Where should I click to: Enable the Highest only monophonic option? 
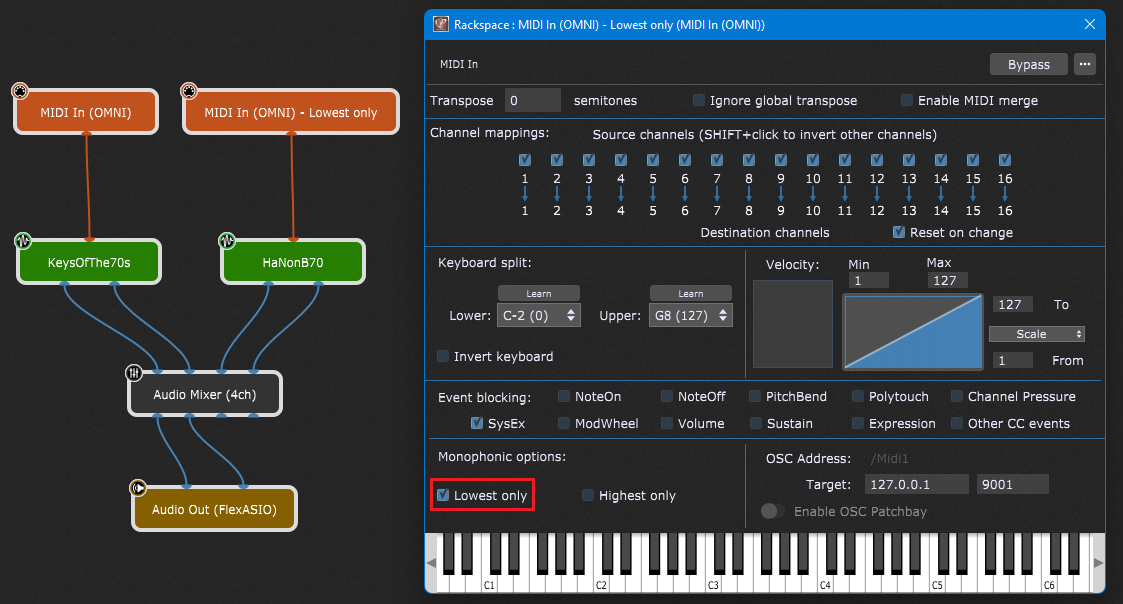click(x=587, y=495)
